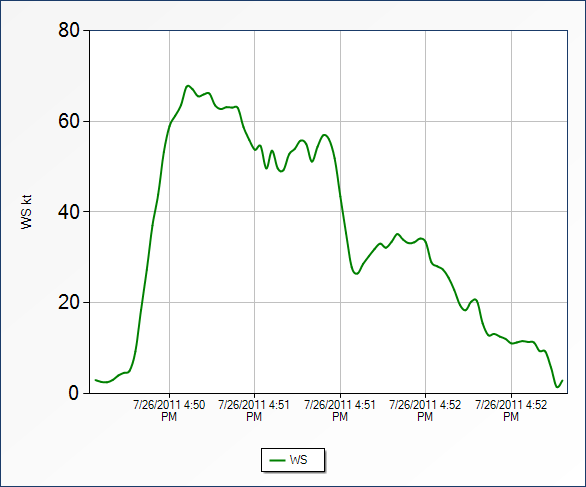The height and width of the screenshot is (487, 586).
Task: Click the first 7/26/2011 4:52 PM axis label
Action: click(425, 410)
